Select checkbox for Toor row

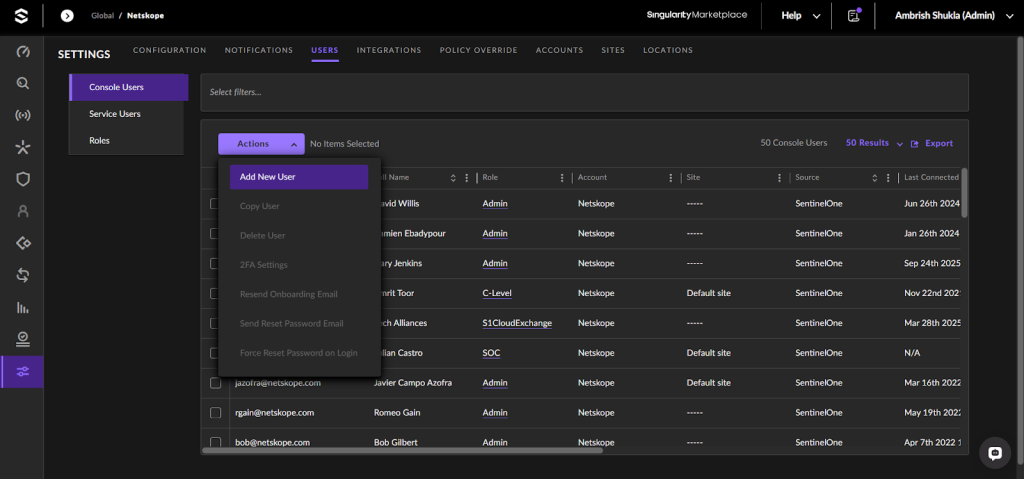(214, 293)
